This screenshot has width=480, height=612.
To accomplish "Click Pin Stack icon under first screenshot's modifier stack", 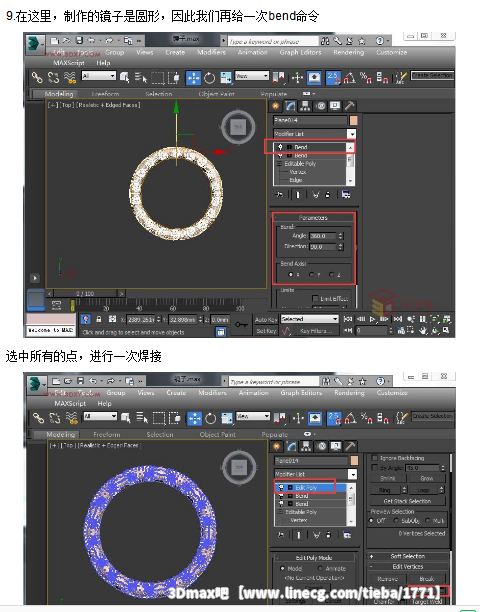I will 279,194.
